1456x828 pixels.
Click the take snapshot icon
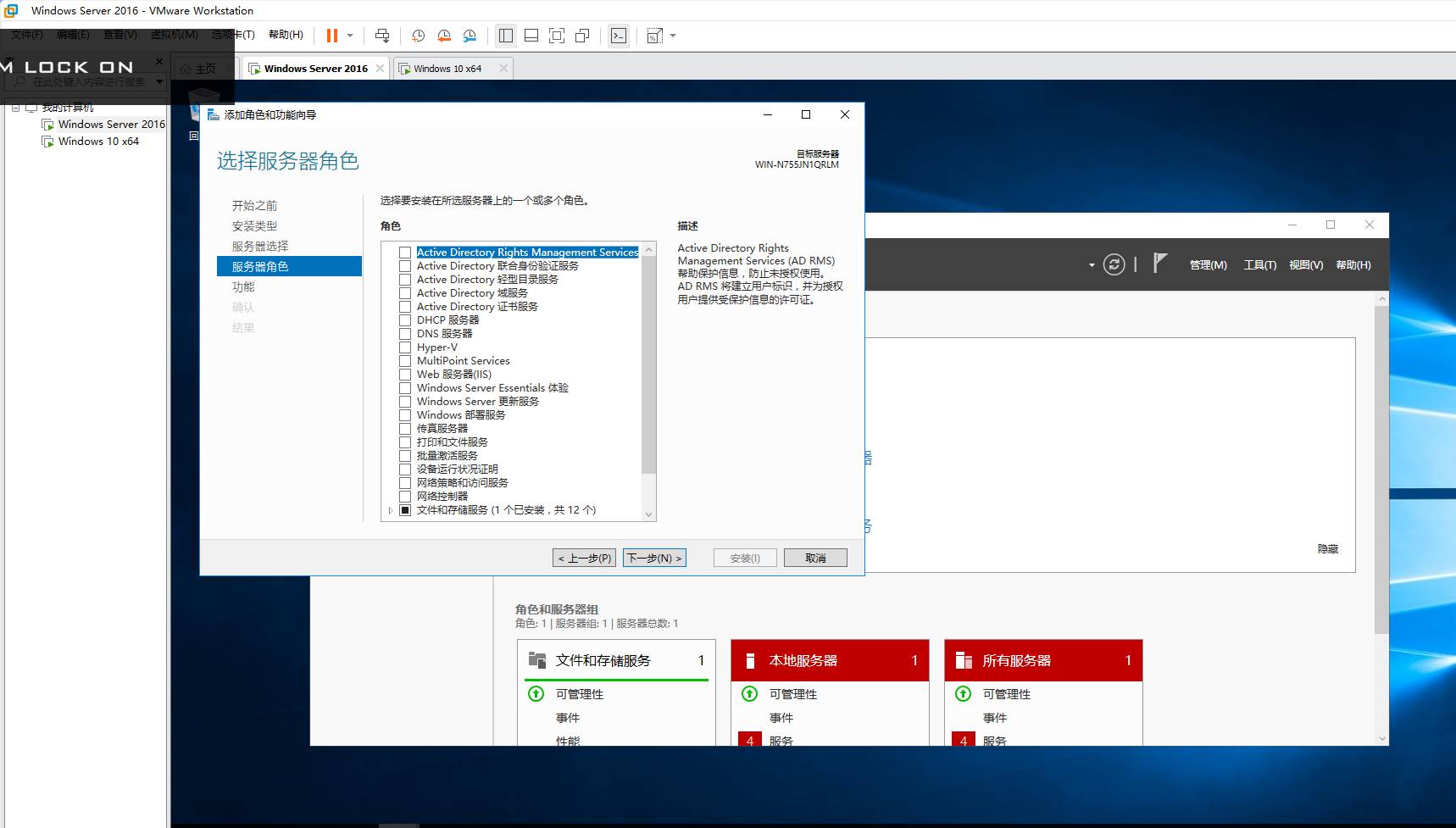point(418,36)
